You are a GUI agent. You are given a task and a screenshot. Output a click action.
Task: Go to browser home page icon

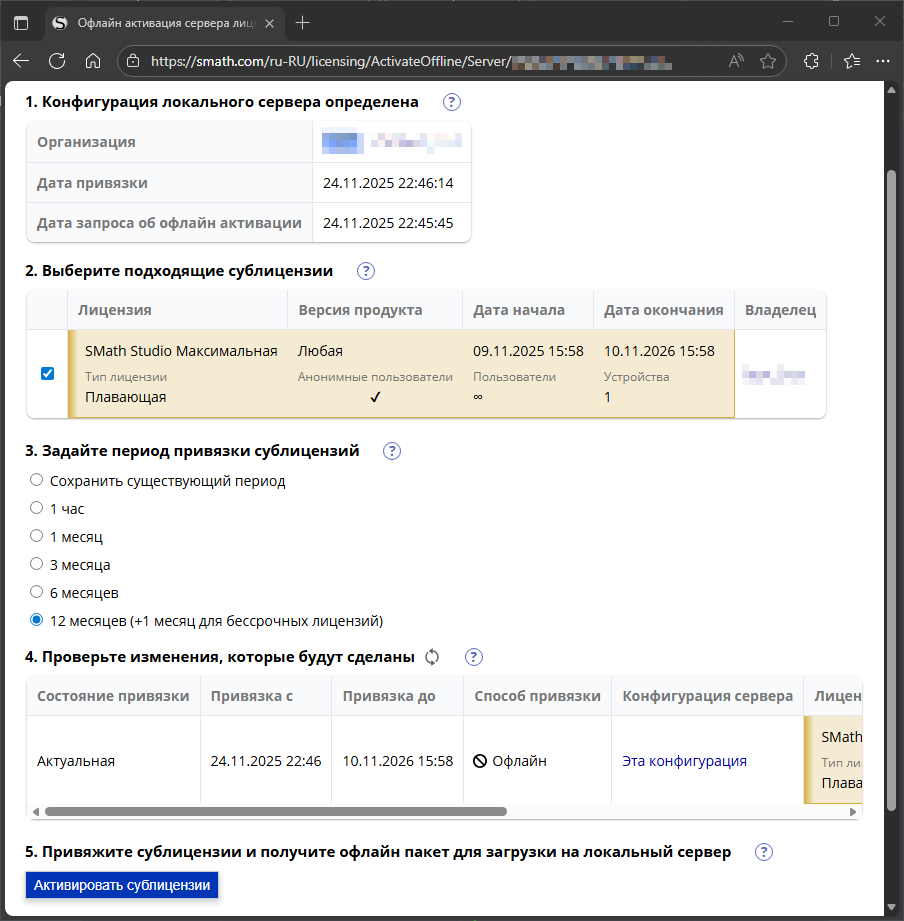(93, 60)
